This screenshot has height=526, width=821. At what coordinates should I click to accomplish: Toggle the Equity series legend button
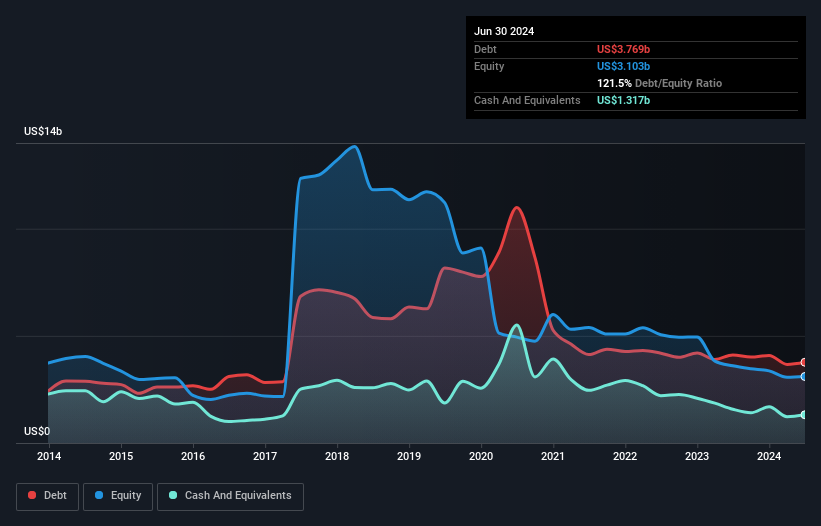(118, 496)
